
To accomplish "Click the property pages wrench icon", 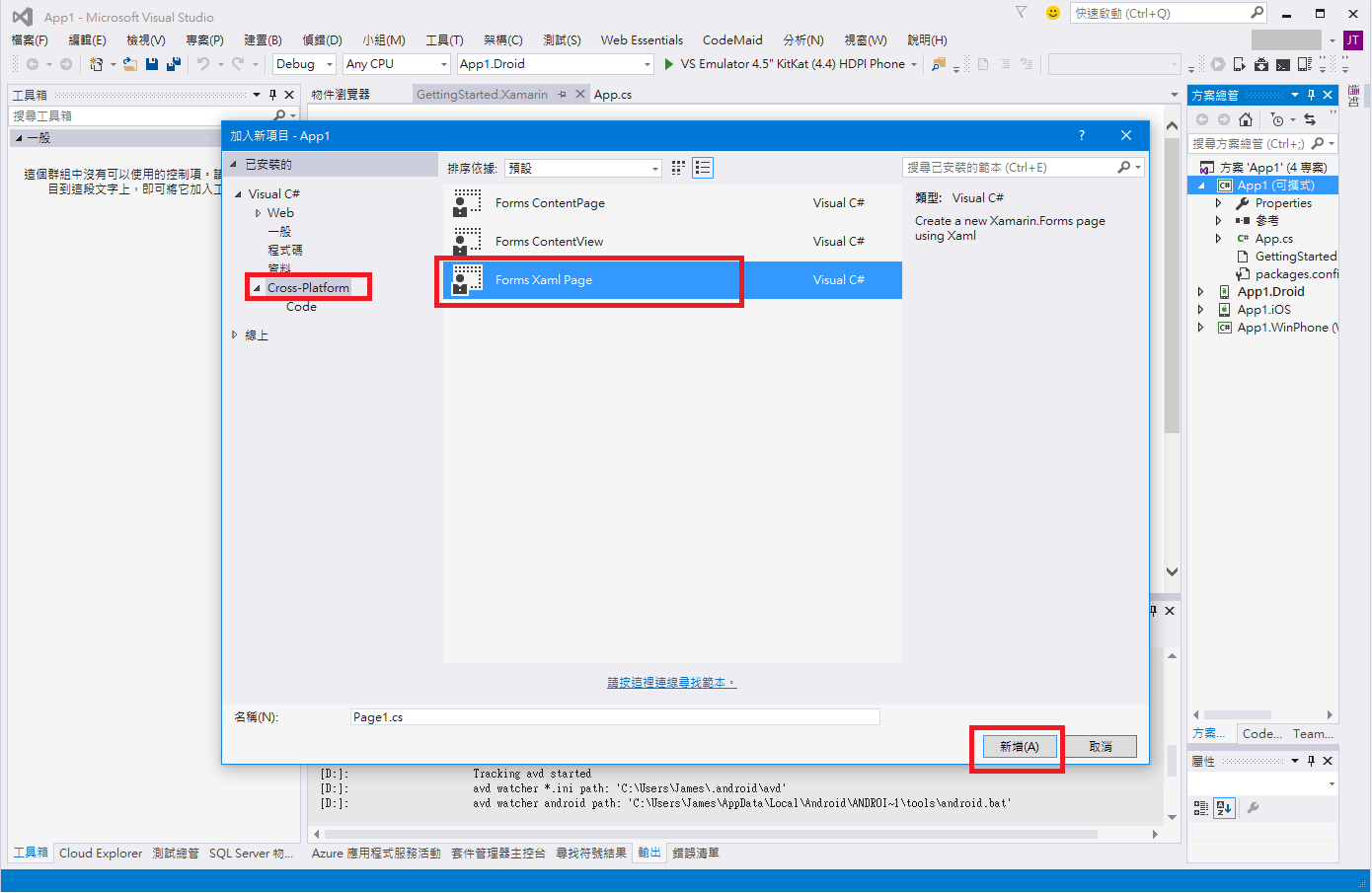I will pyautogui.click(x=1253, y=808).
